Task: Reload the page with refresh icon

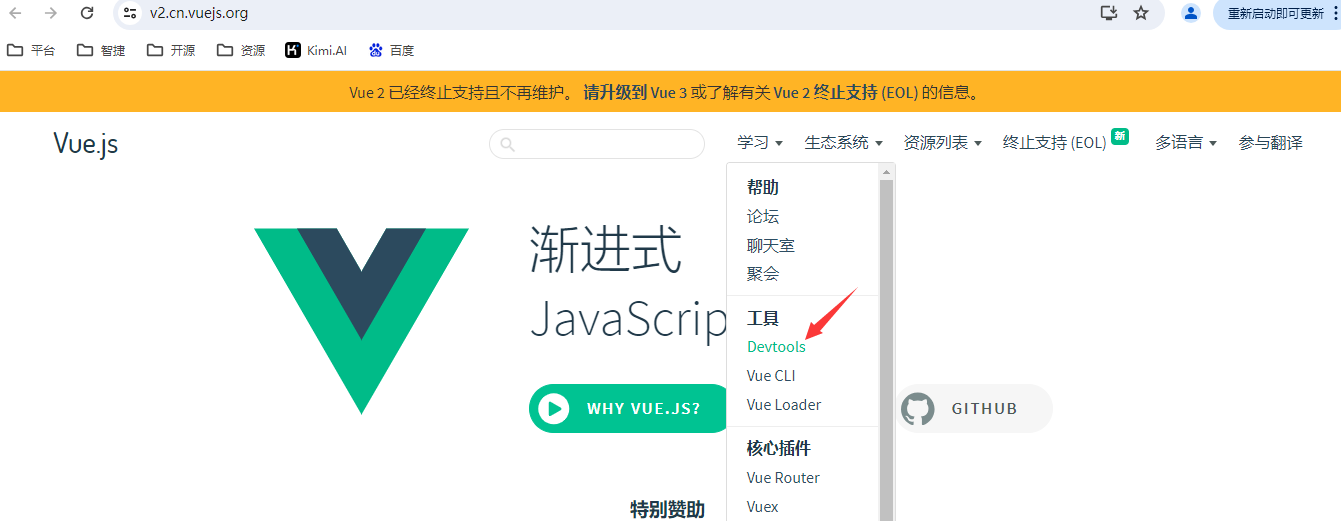Action: 87,13
